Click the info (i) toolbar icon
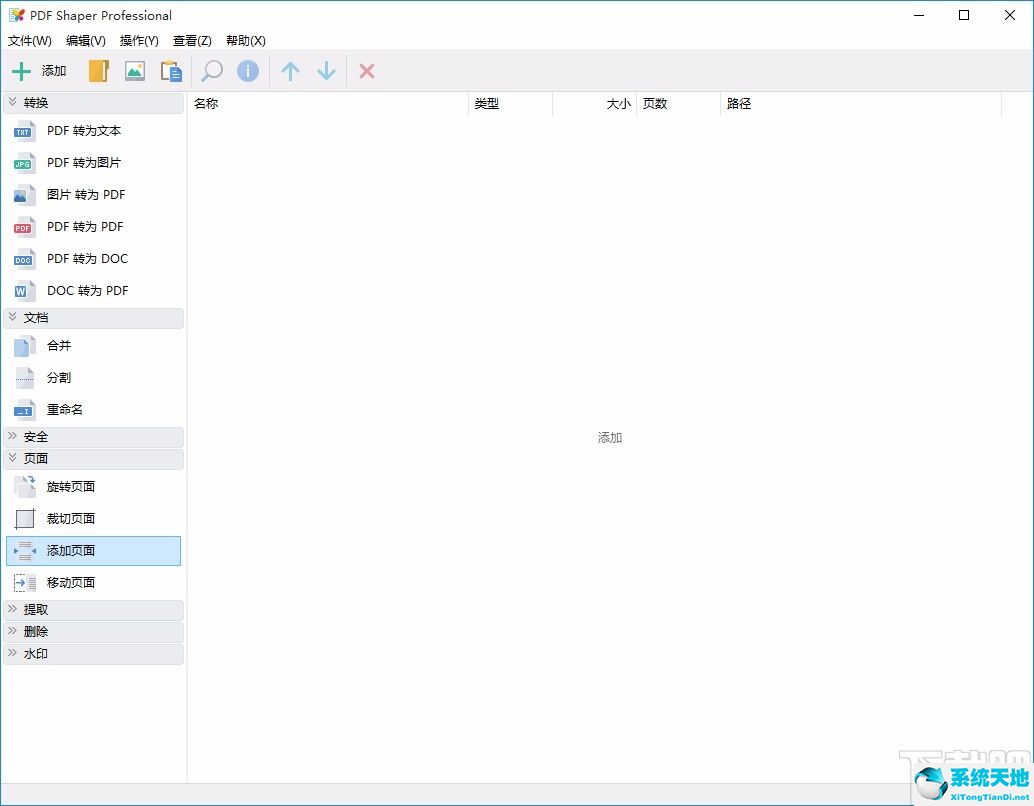 tap(248, 71)
